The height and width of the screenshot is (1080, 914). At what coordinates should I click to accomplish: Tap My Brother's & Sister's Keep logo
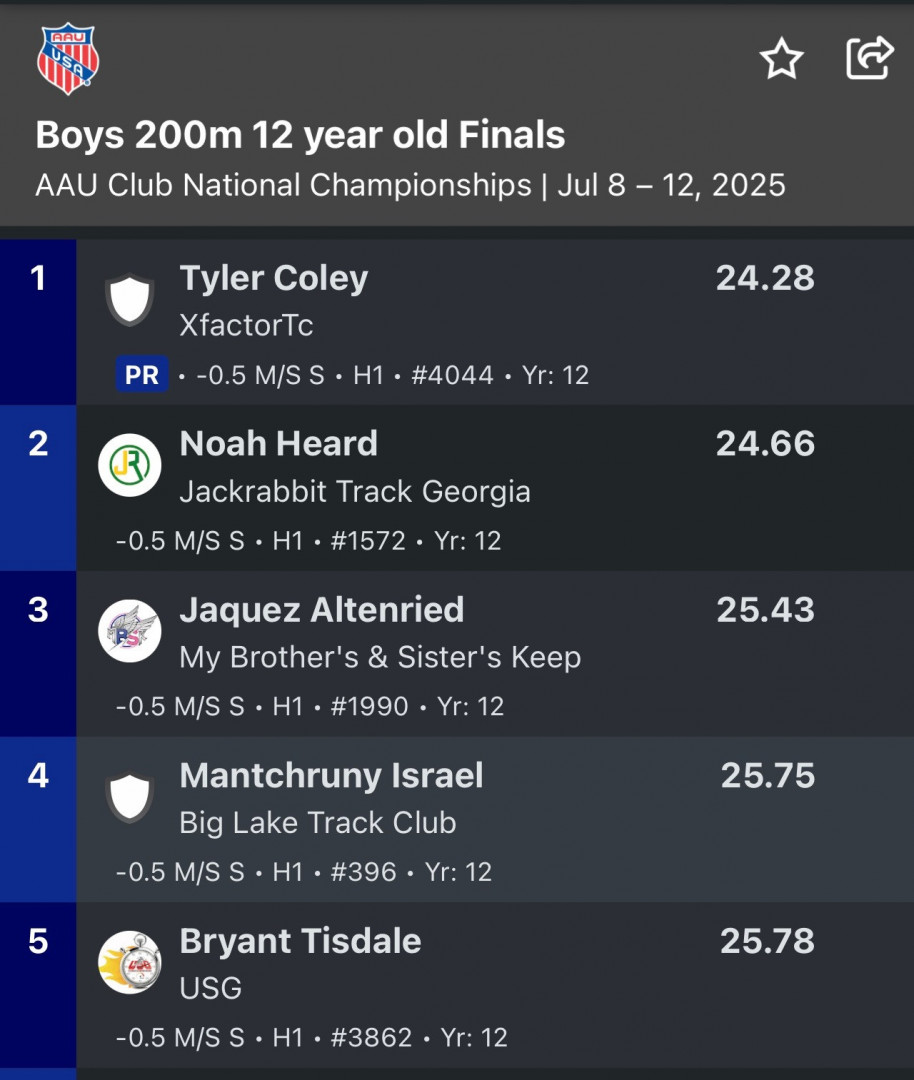[x=129, y=631]
